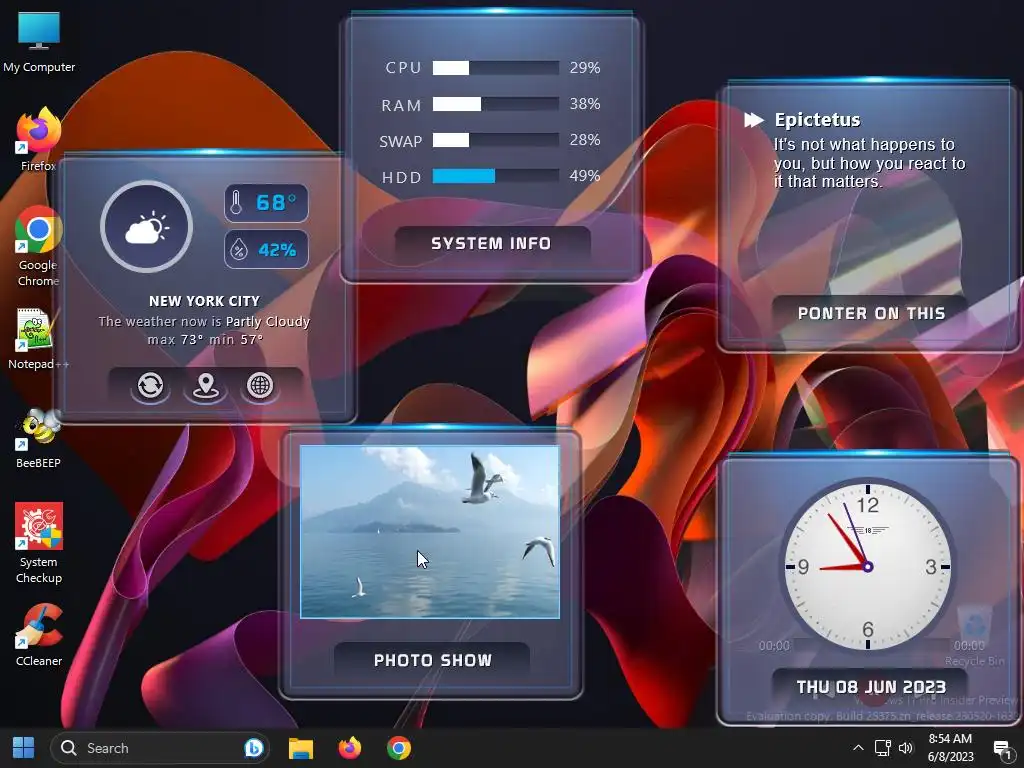Click the 'max 73° min 57°' text
The width and height of the screenshot is (1024, 768).
click(x=205, y=340)
